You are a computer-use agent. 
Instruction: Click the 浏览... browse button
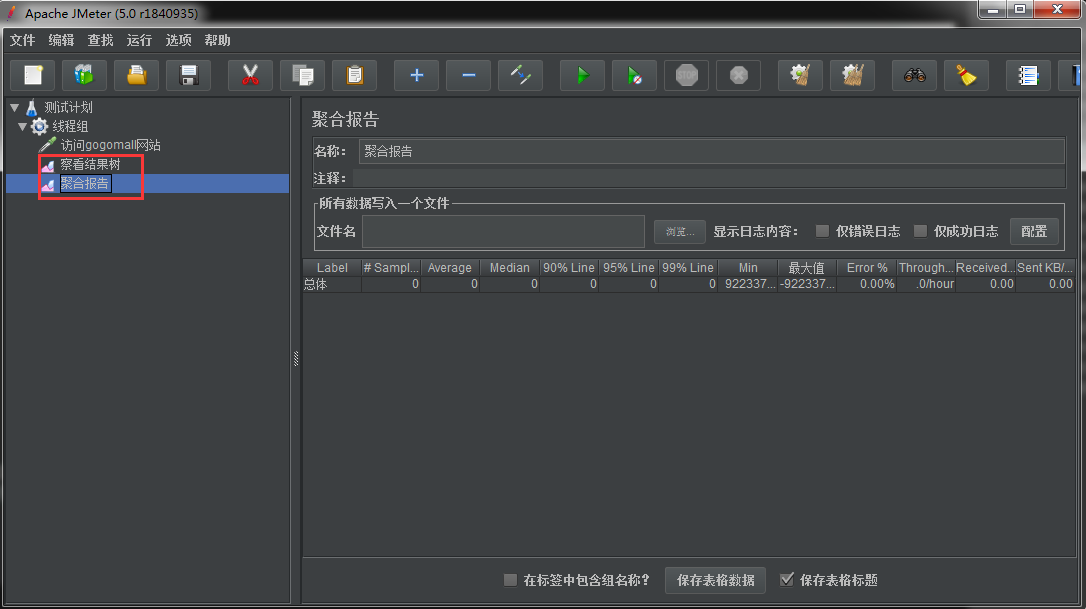679,231
